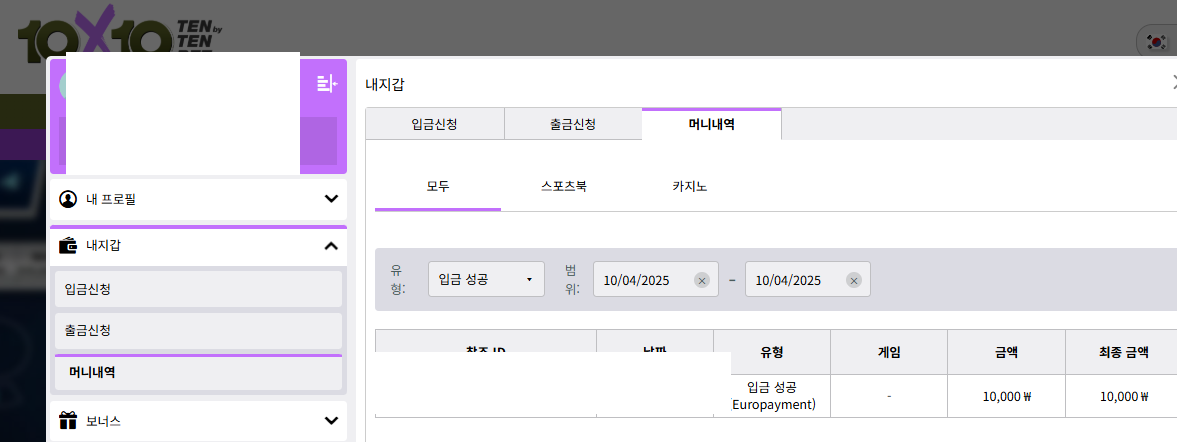Clear the end date with its X icon
The height and width of the screenshot is (442, 1177).
pos(854,281)
